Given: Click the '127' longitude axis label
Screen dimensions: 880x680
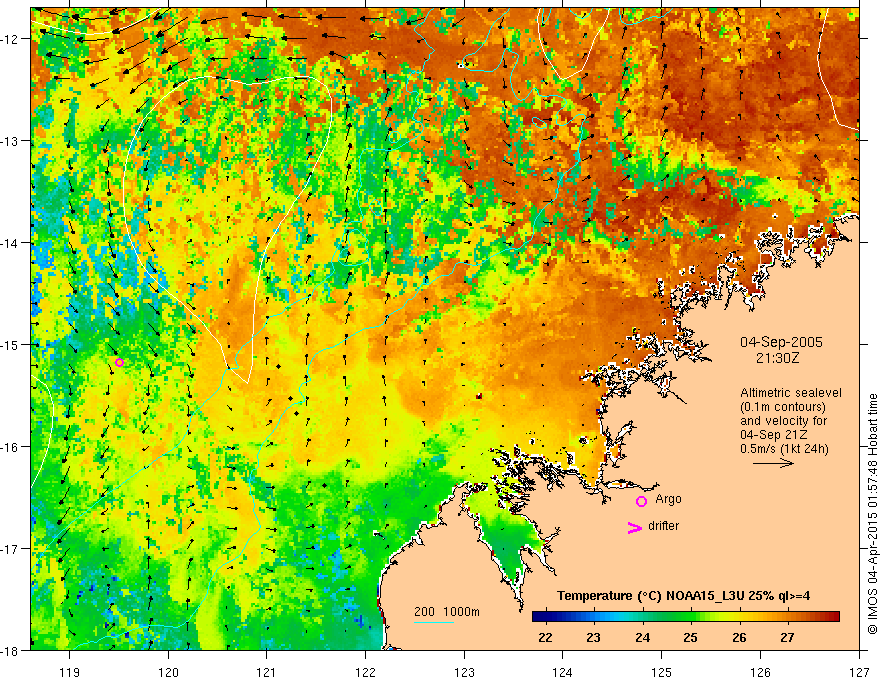Looking at the screenshot, I should tap(859, 672).
